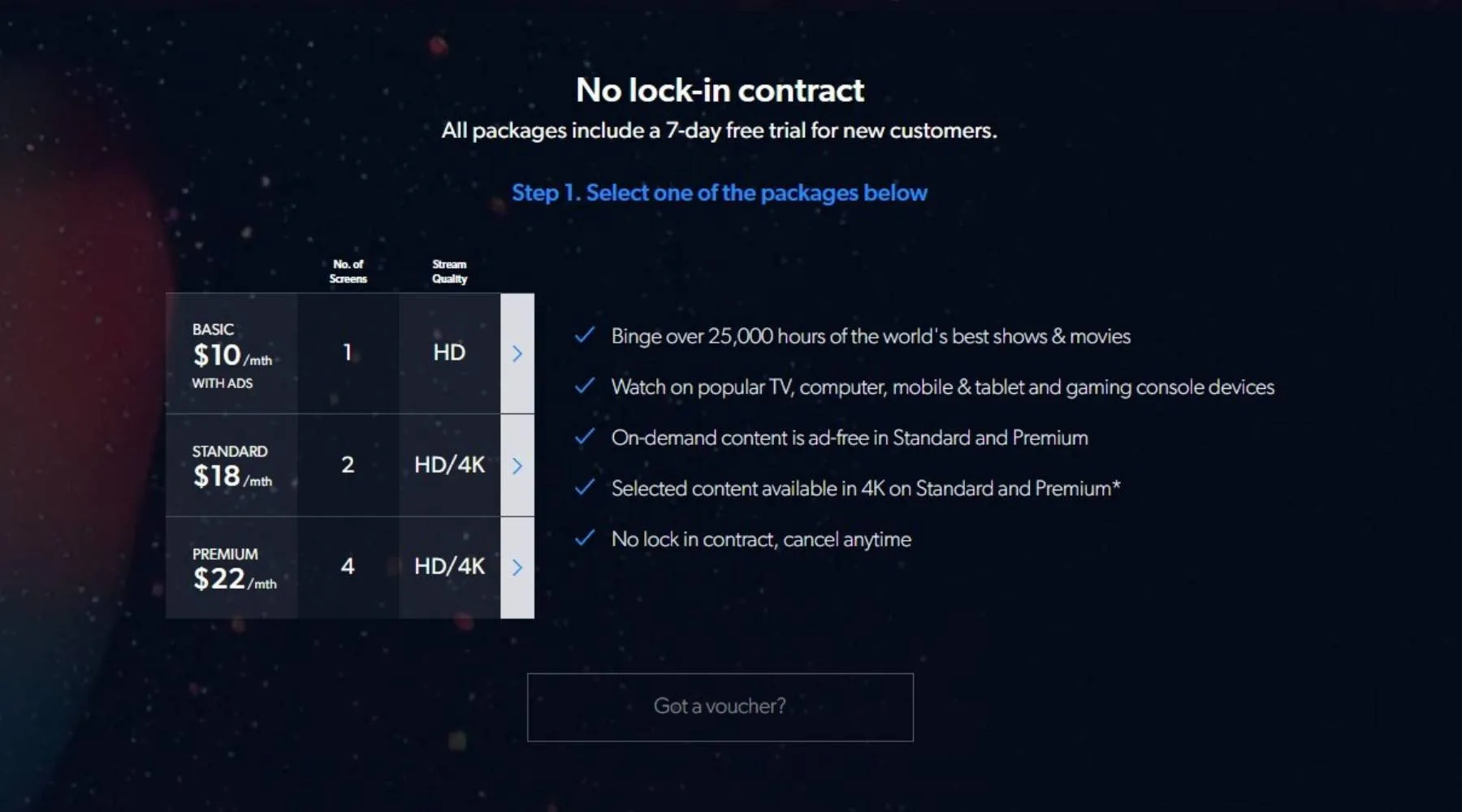
Task: Click the HD quality cell for Basic
Action: click(449, 352)
